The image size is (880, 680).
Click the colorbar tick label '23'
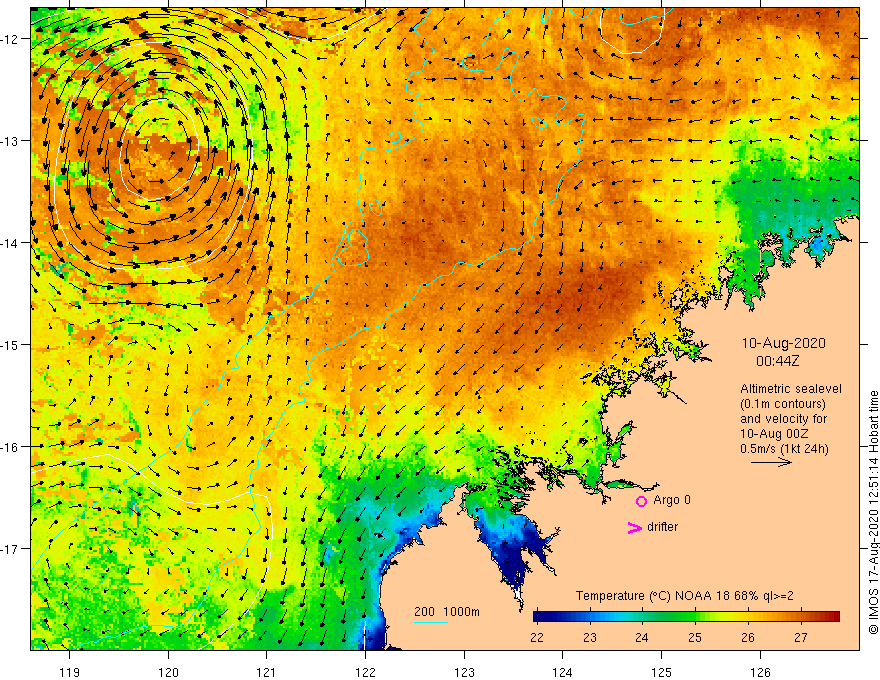point(589,637)
